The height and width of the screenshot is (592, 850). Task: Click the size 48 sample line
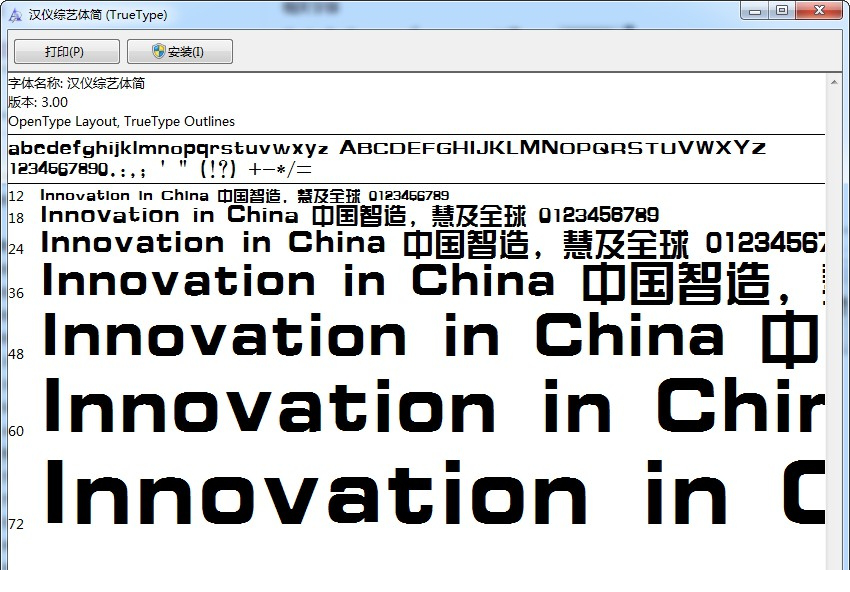click(x=433, y=338)
